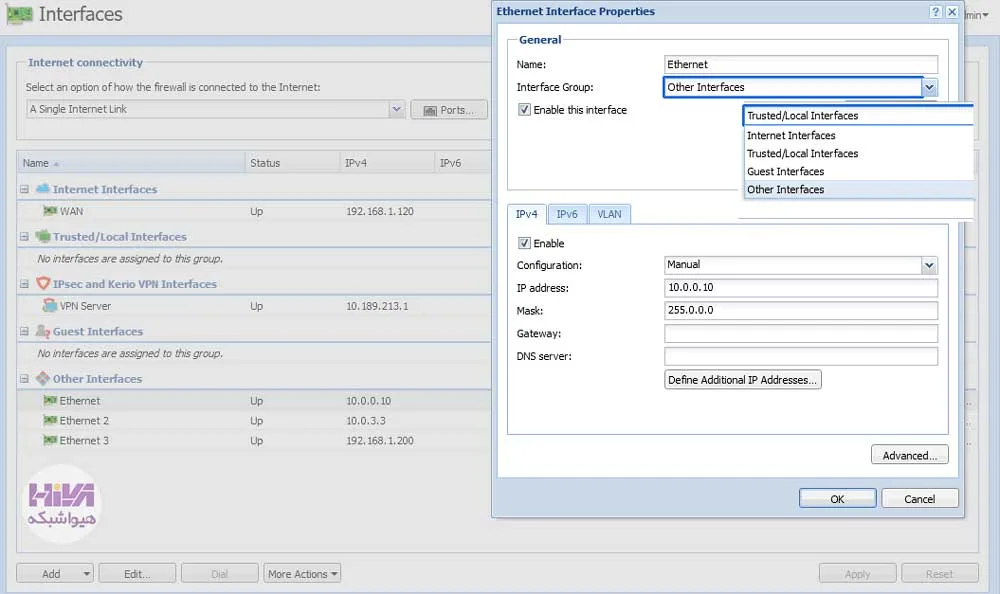Collapse the Other Interfaces group
Image resolution: width=1000 pixels, height=594 pixels.
(24, 378)
